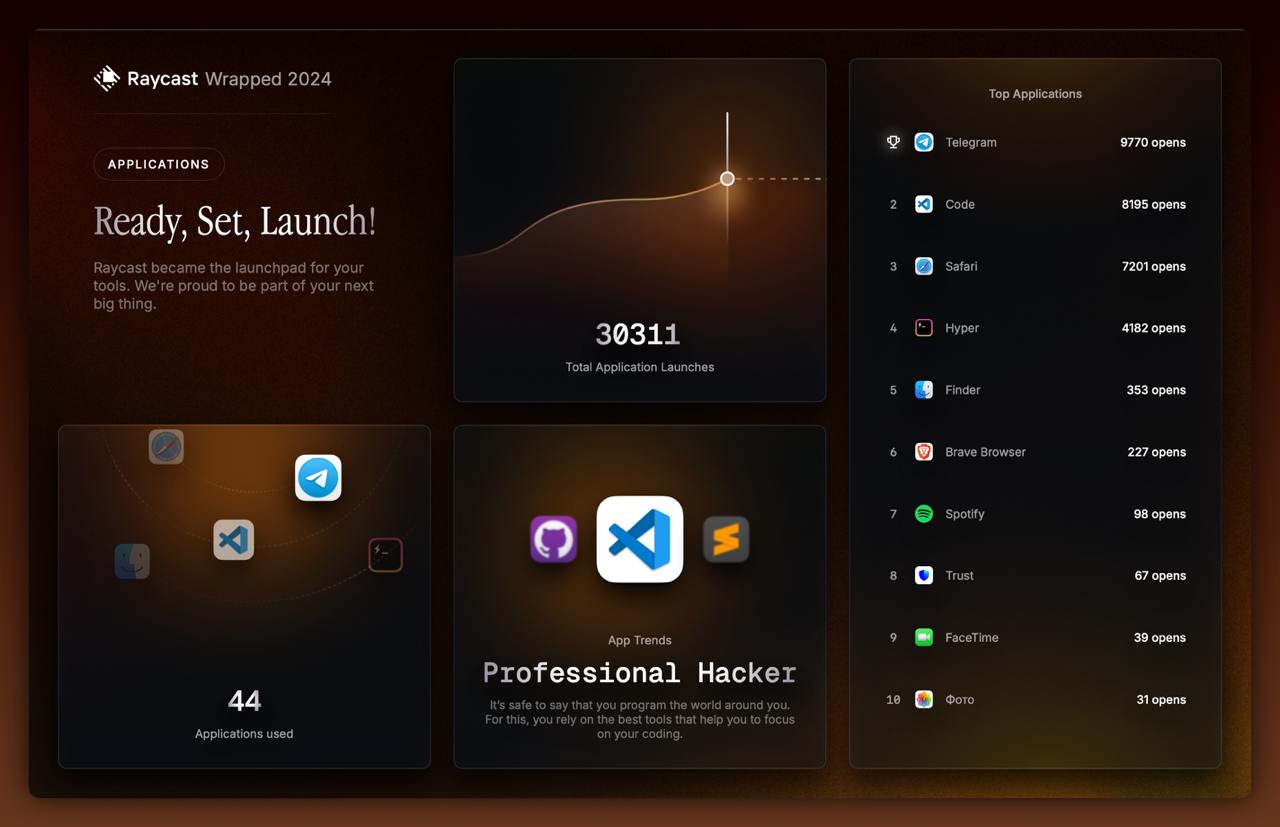This screenshot has height=827, width=1280.
Task: Click the Фото app icon at rank 10
Action: pos(924,700)
